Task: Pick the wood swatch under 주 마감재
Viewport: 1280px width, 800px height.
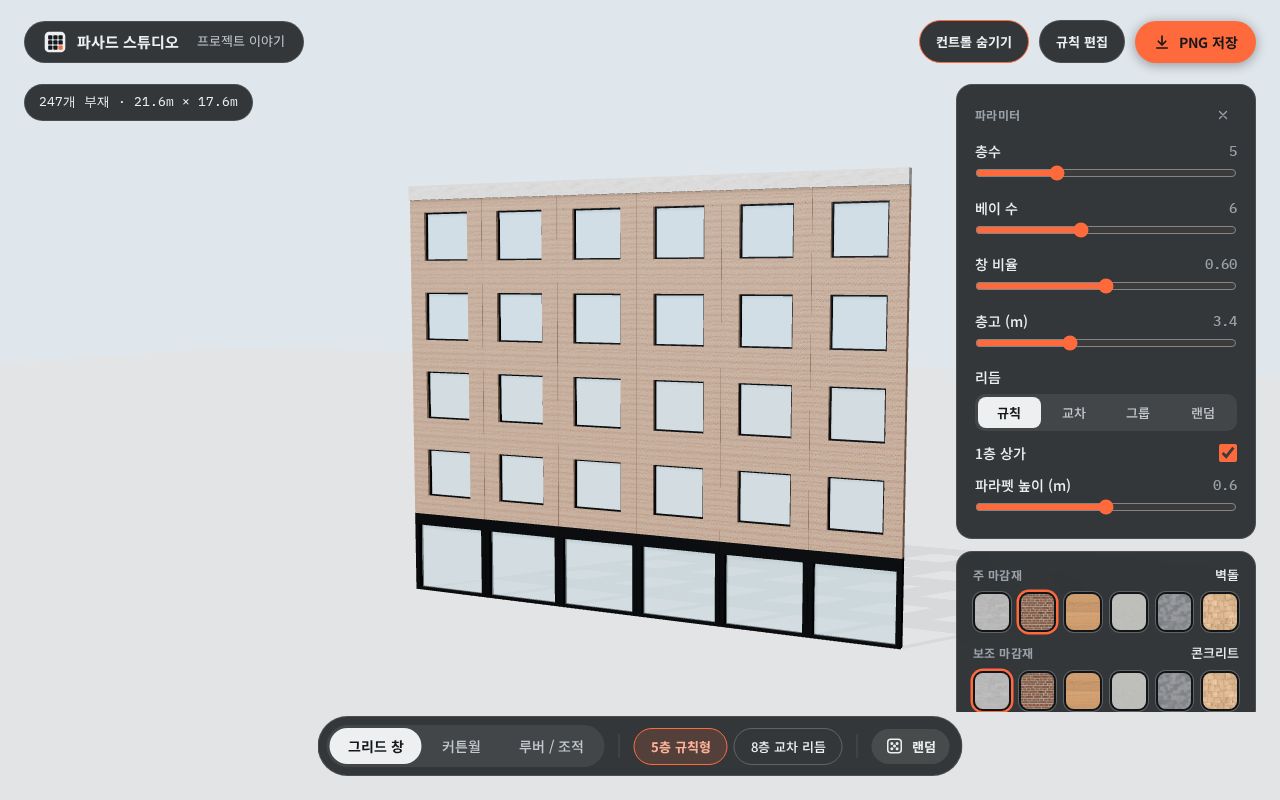Action: point(1083,612)
